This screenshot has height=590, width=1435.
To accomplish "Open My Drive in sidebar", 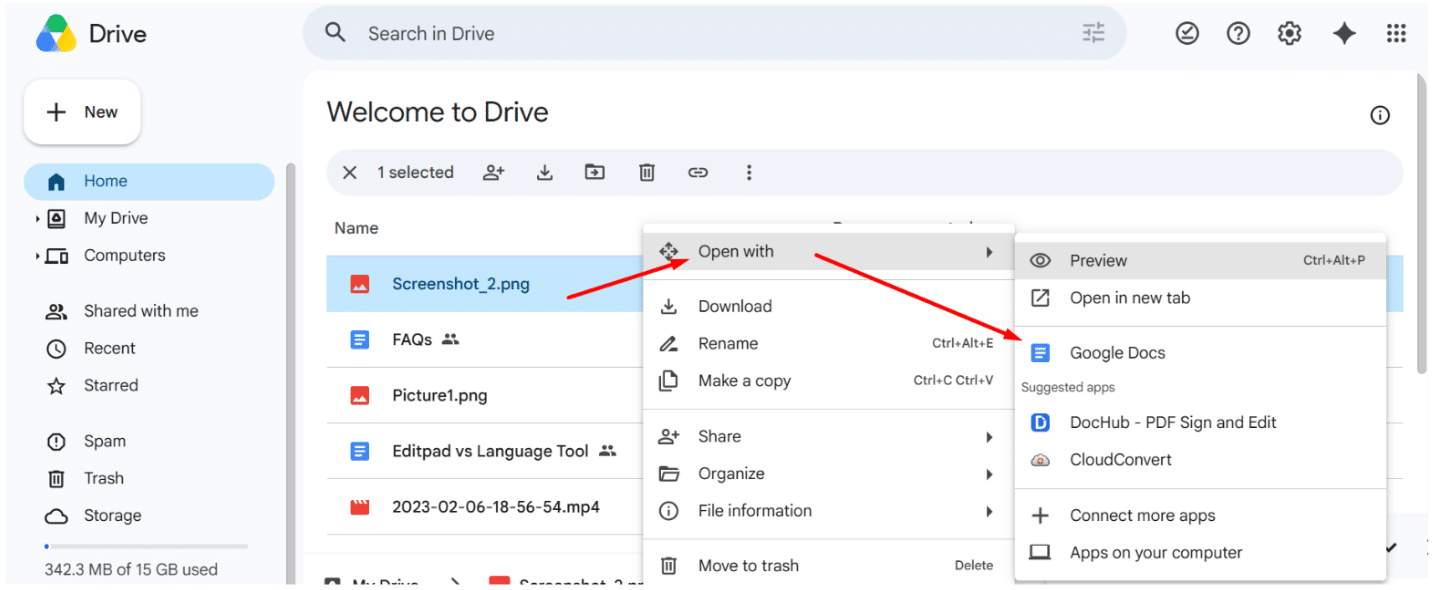I will [x=116, y=218].
